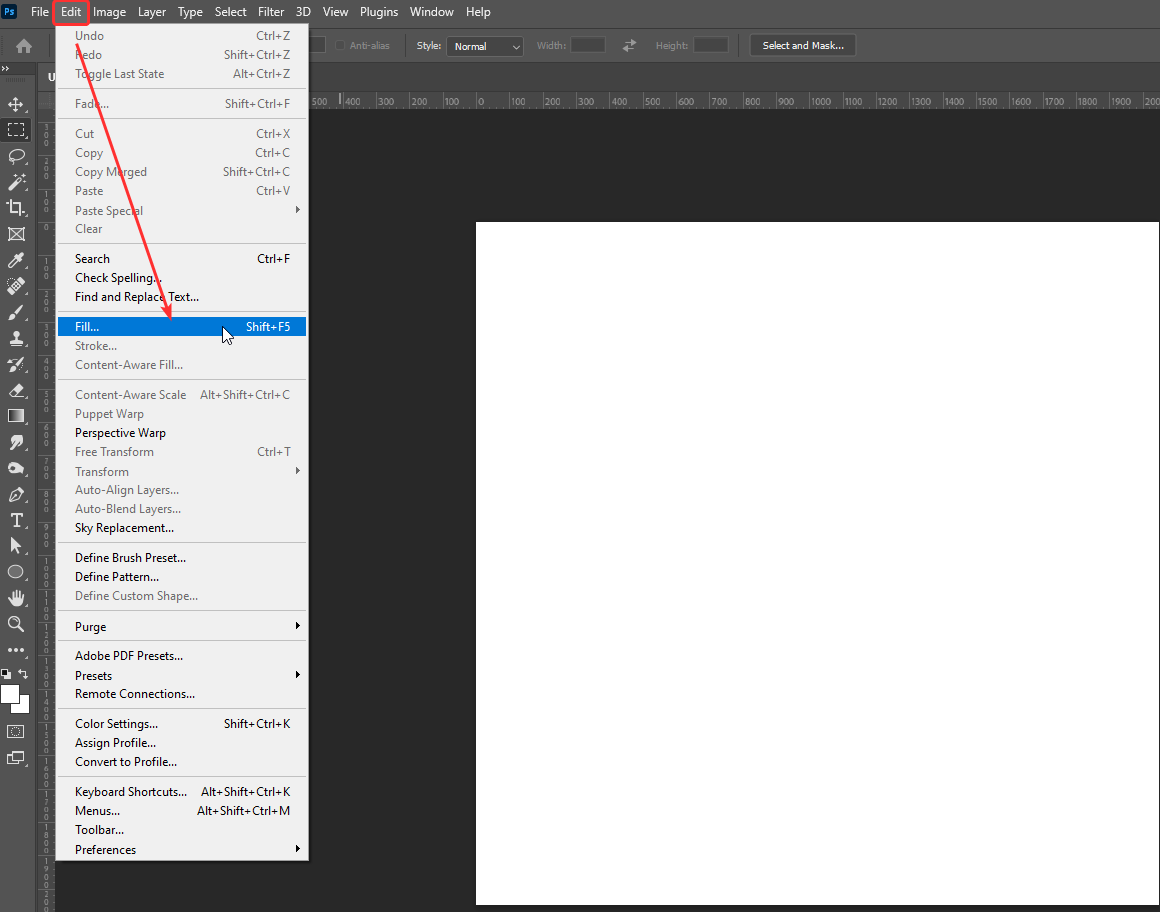Select the Pen tool

tap(16, 494)
